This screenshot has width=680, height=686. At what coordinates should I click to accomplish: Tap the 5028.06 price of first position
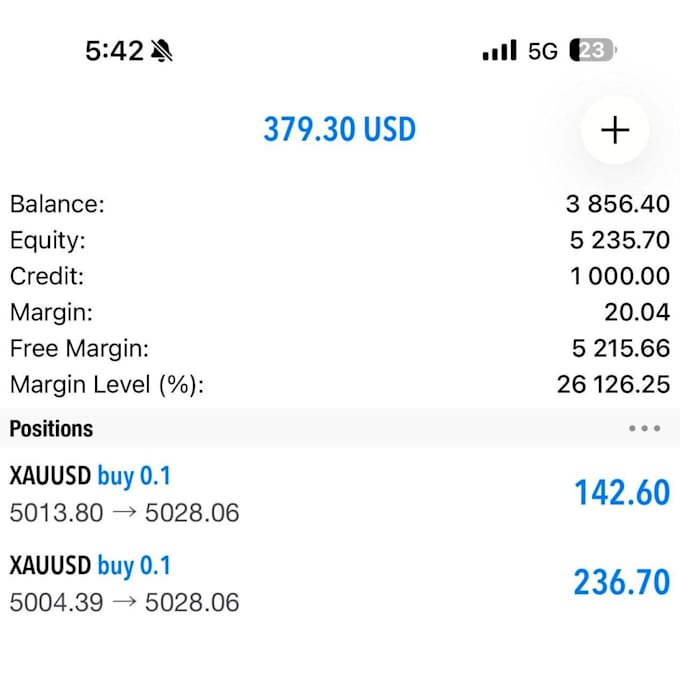coord(192,512)
